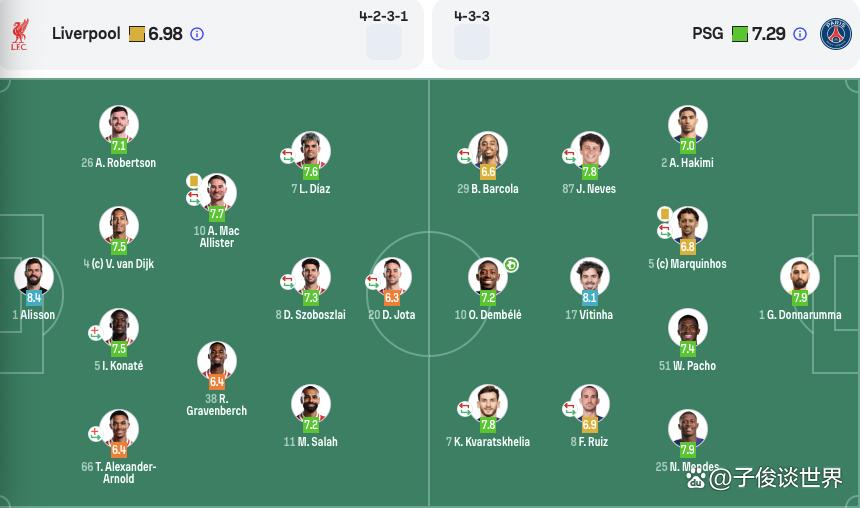The height and width of the screenshot is (508, 860).
Task: Click the 4-2-3-1 formation label
Action: coord(383,16)
